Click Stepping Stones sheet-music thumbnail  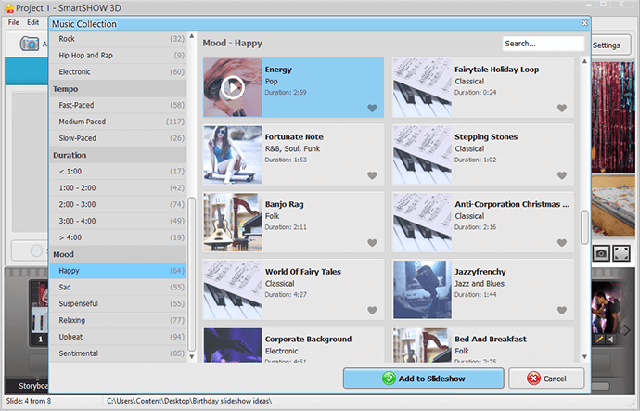click(422, 155)
